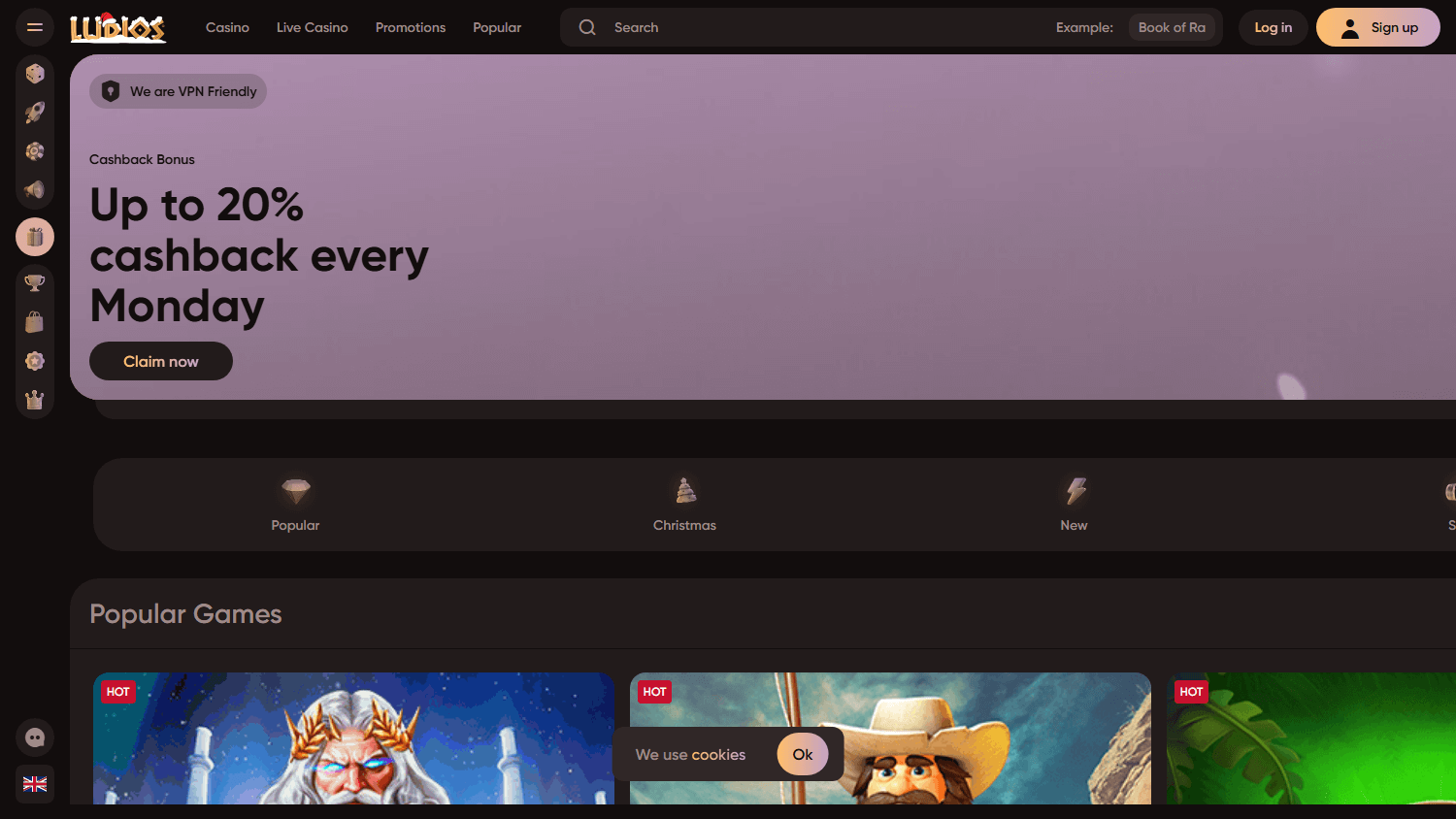Screen dimensions: 1456x819
Task: Click the Sign up button
Action: 1377,27
